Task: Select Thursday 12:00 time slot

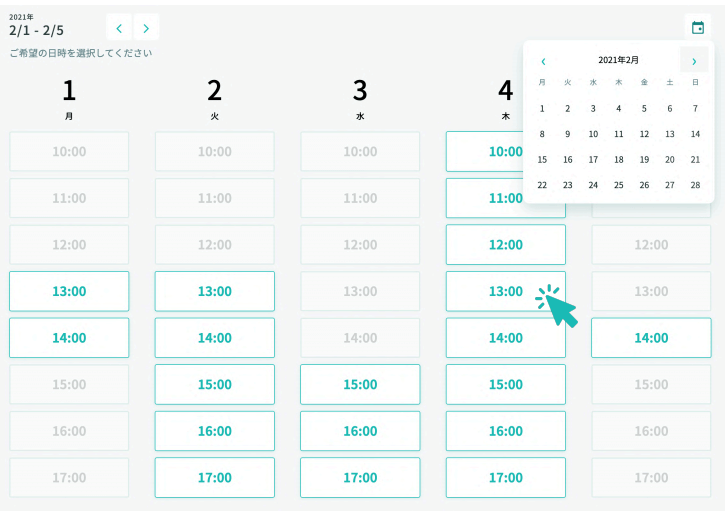Action: (505, 245)
